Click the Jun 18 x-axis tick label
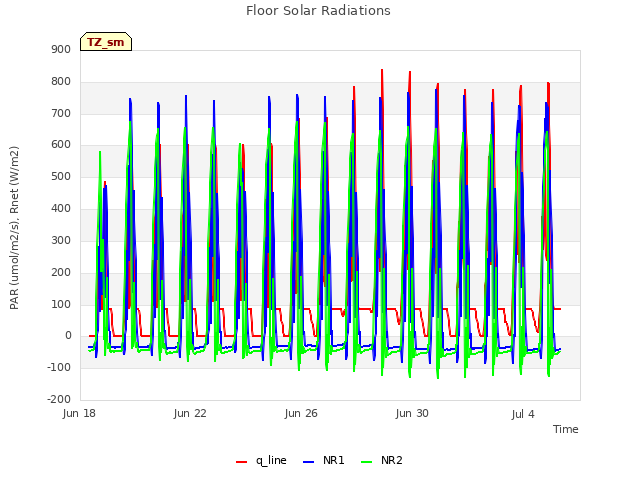The image size is (640, 480). (79, 413)
